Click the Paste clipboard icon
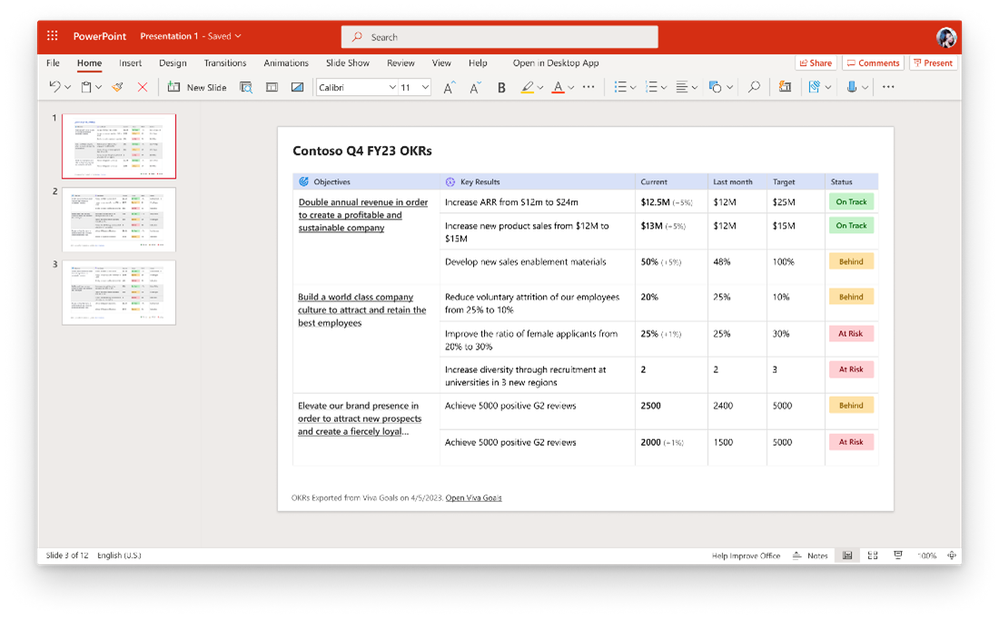Screen dimensions: 999x618 click(86, 87)
